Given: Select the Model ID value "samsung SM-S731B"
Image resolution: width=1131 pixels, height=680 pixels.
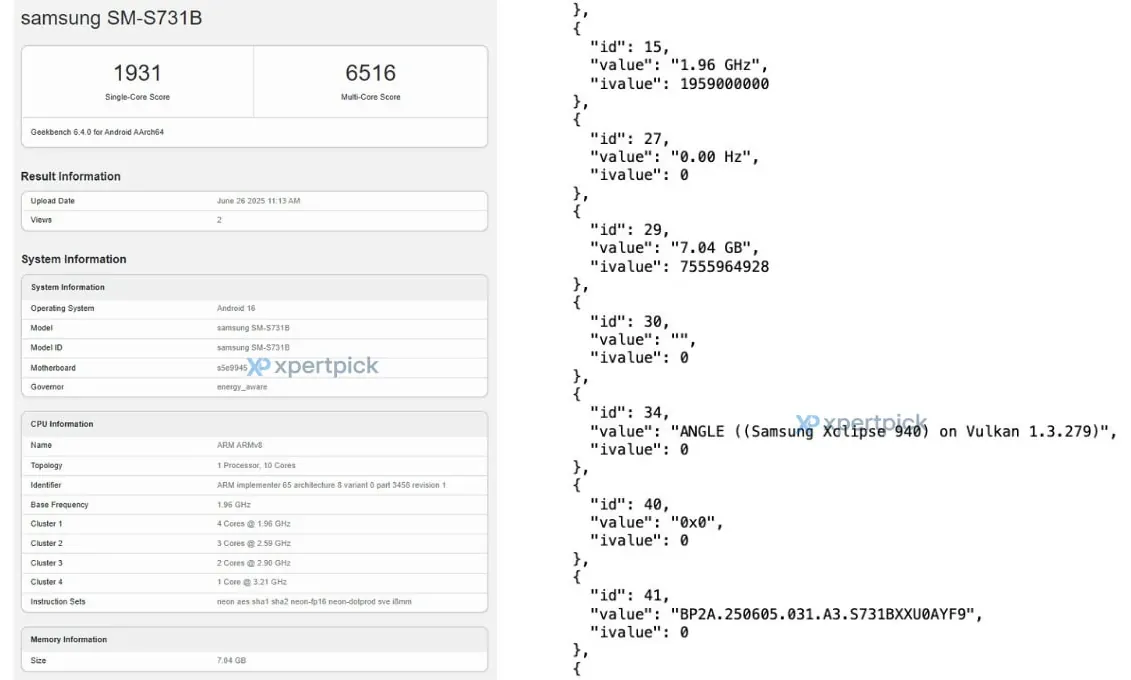Looking at the screenshot, I should [253, 348].
